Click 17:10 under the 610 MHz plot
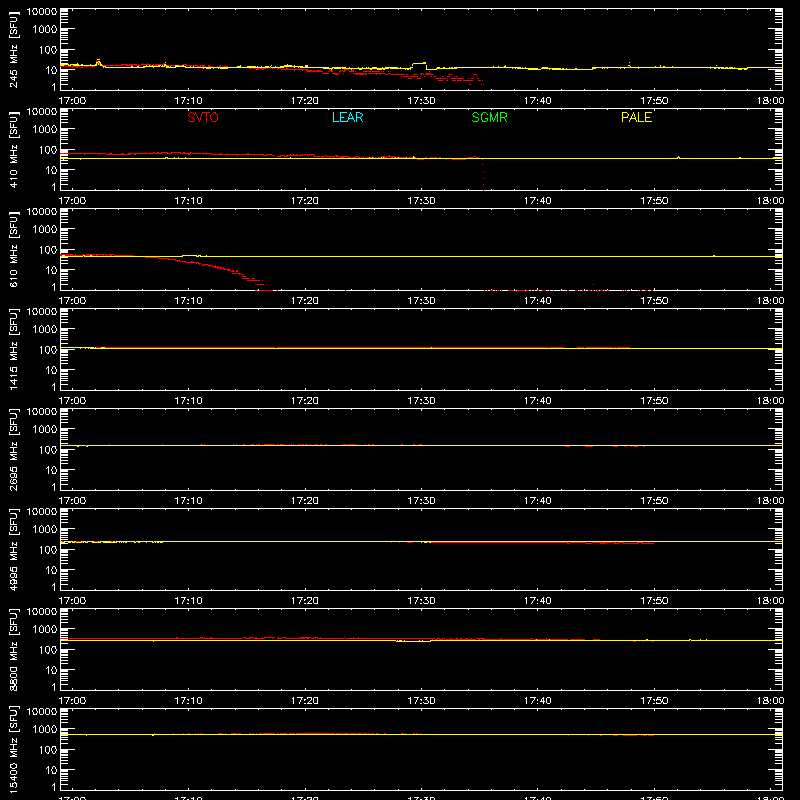800x800 pixels. click(188, 301)
